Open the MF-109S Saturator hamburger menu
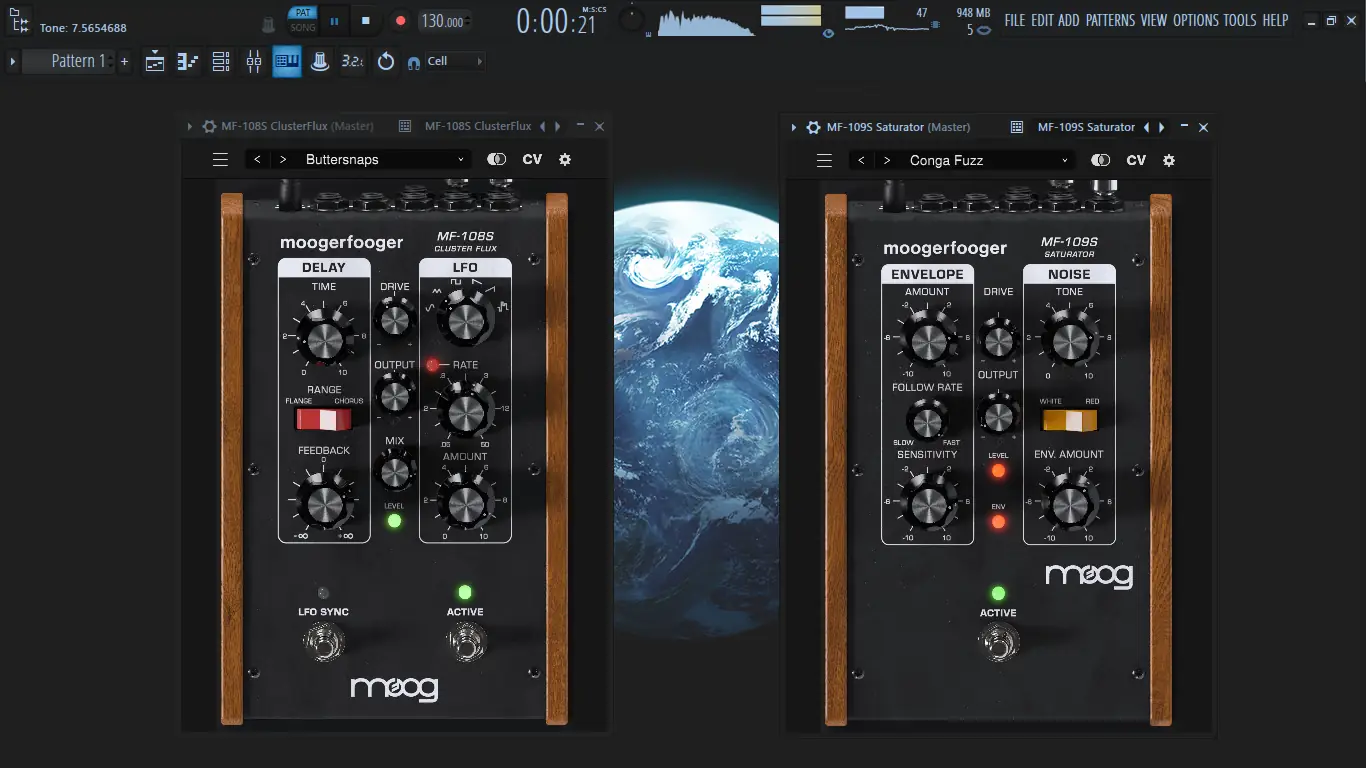 point(824,160)
